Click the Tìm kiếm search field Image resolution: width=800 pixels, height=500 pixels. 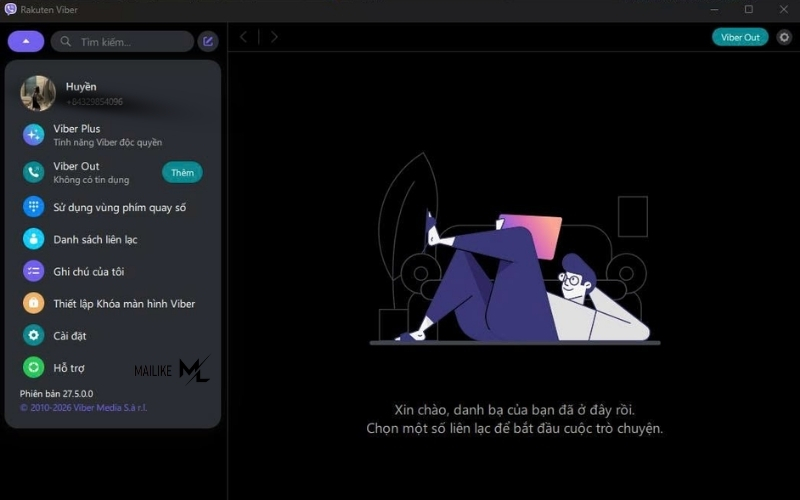coord(122,41)
